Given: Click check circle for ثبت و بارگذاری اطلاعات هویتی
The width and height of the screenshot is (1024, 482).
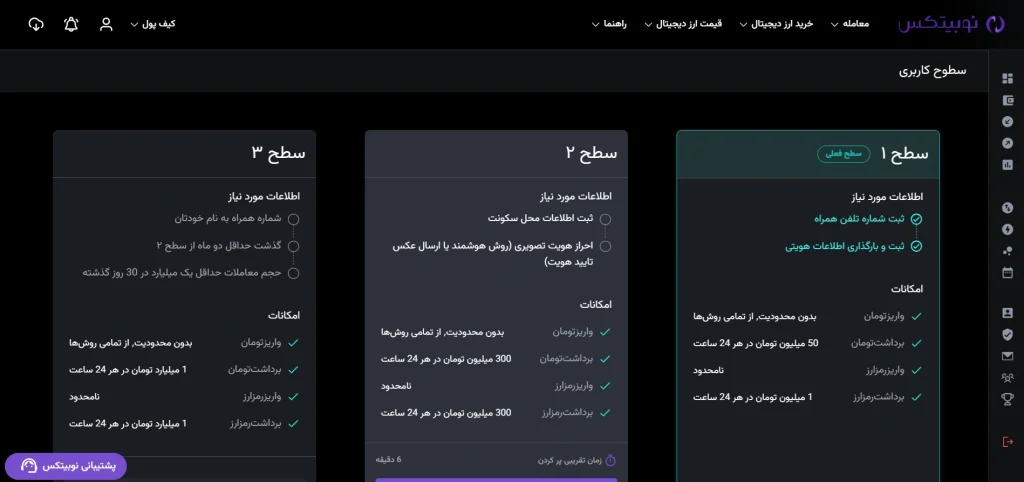Looking at the screenshot, I should pyautogui.click(x=916, y=246).
